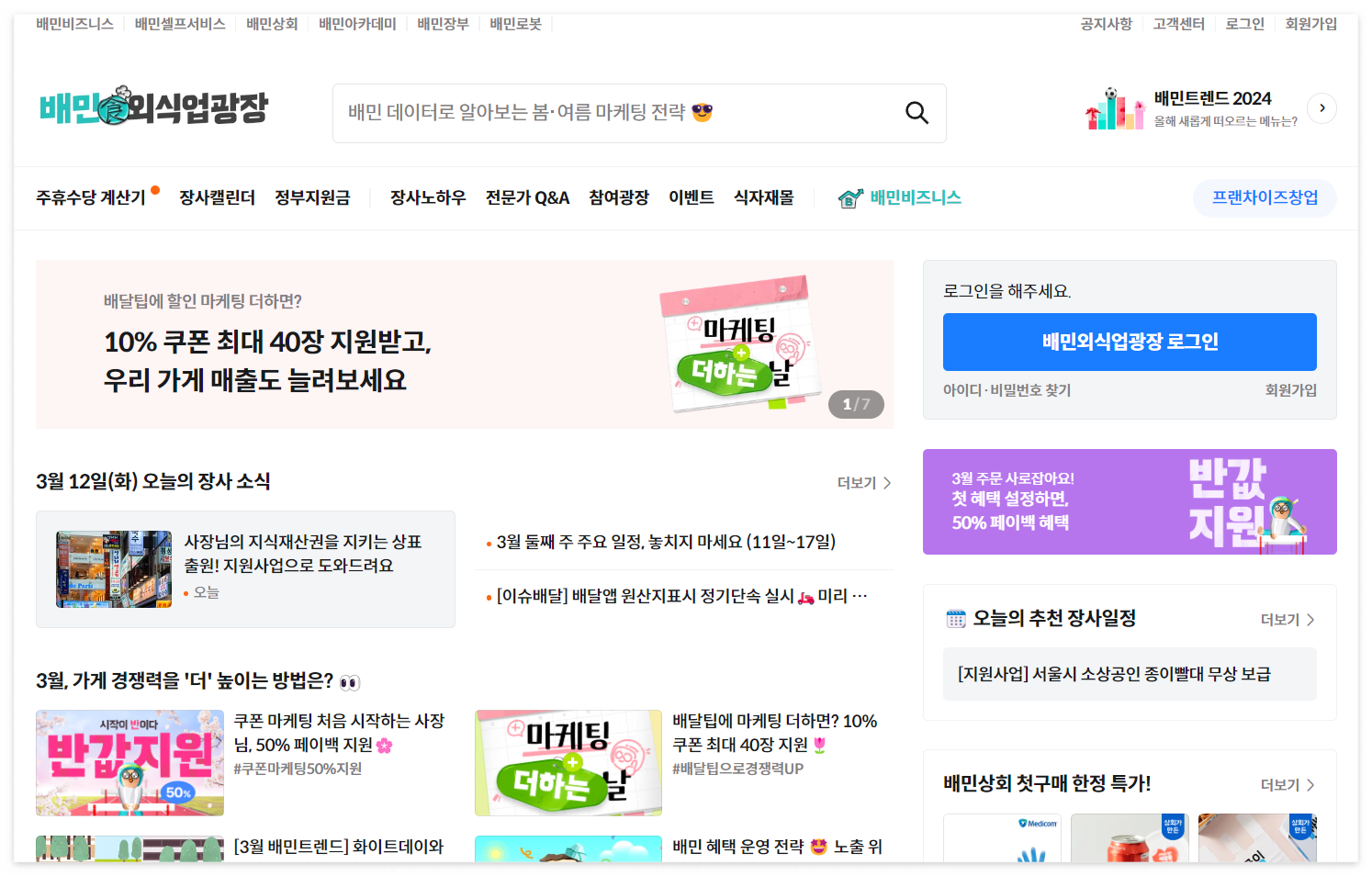1372x876 pixels.
Task: Click 더보기 in the 배민상회 첫구매 한정 특가 section
Action: [x=1287, y=784]
